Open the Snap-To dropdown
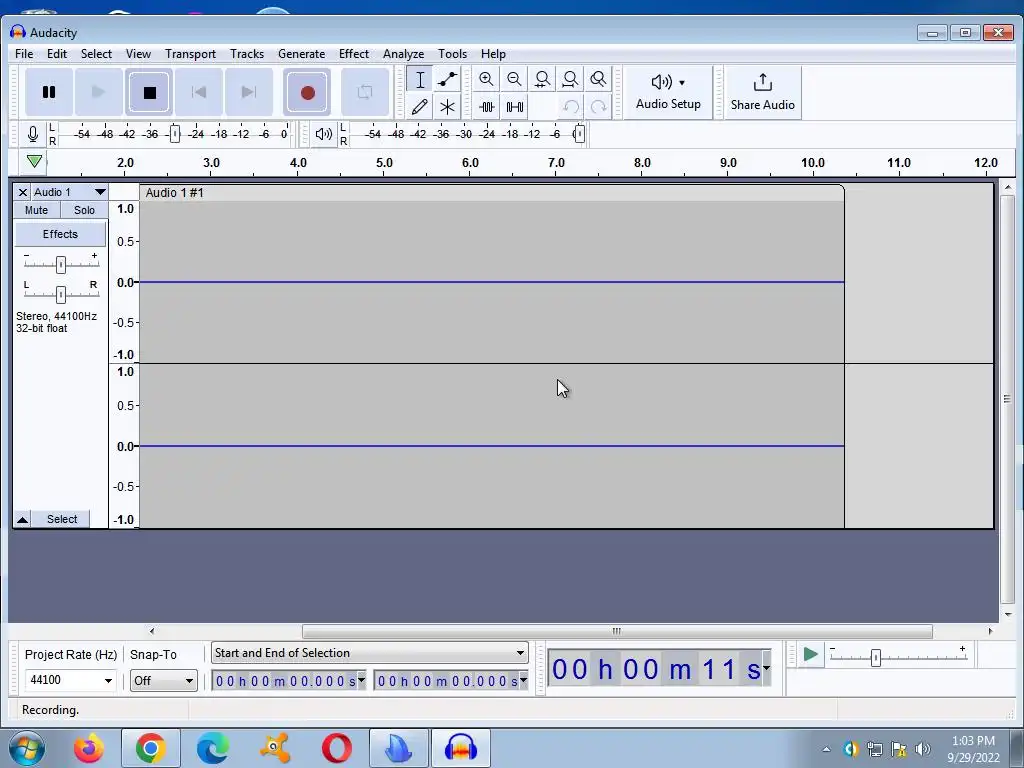 [x=163, y=680]
